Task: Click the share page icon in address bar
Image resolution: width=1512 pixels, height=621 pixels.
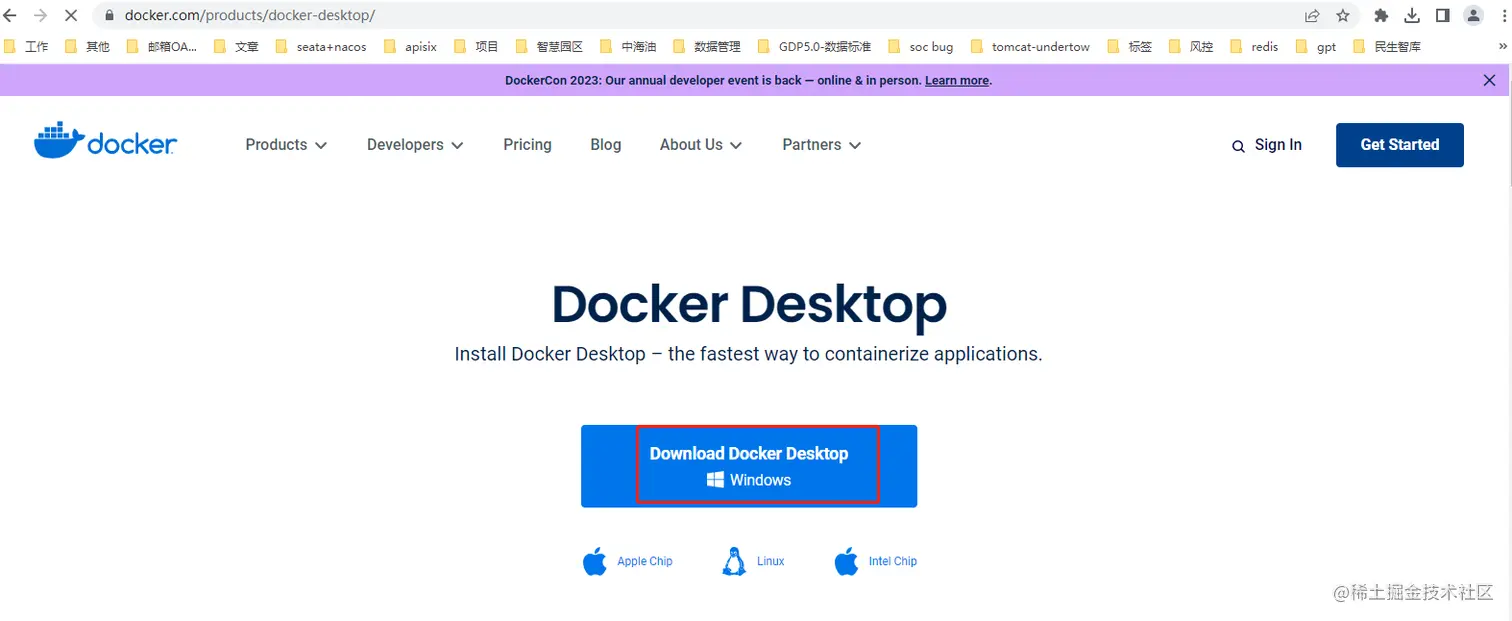Action: (1312, 16)
